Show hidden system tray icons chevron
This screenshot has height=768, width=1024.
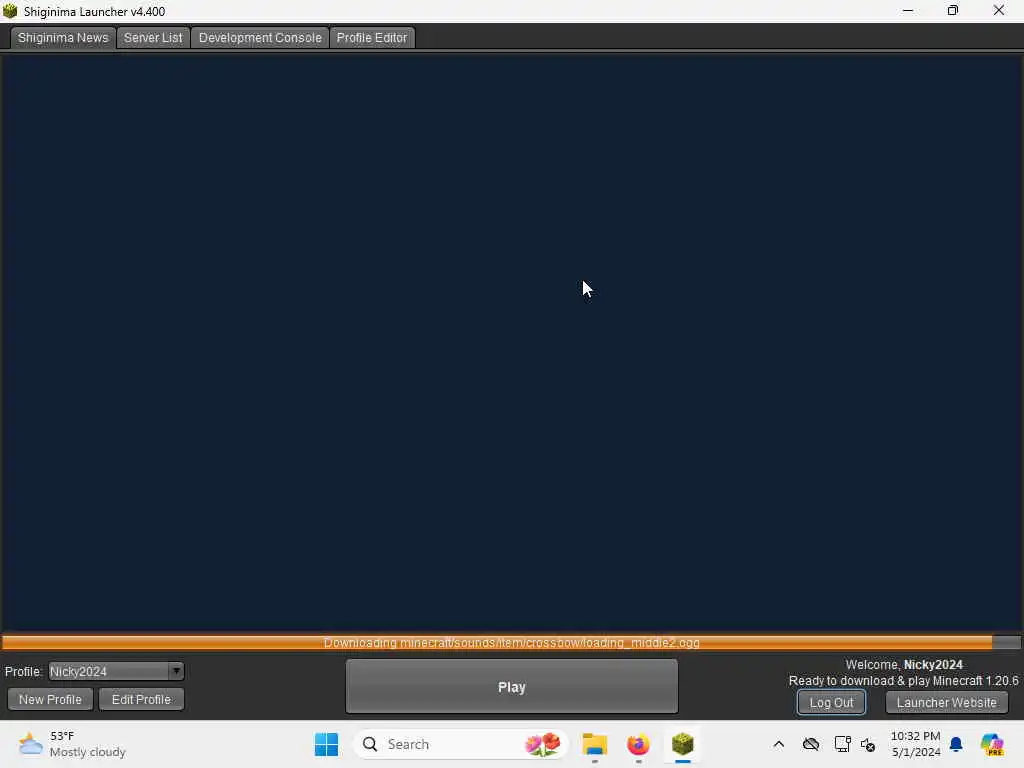click(x=778, y=744)
